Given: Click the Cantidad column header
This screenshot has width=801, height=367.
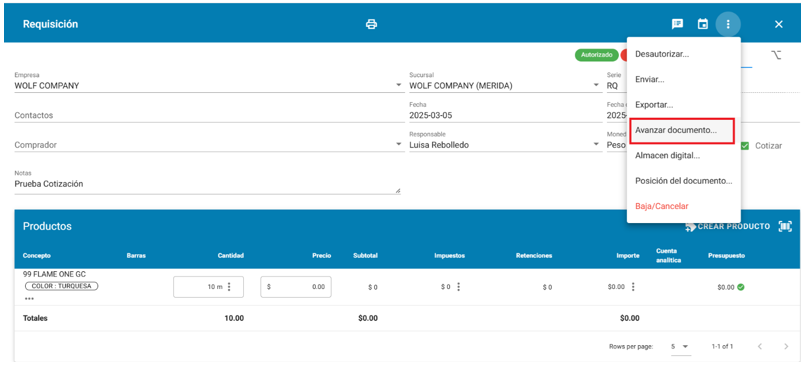Looking at the screenshot, I should (x=231, y=256).
